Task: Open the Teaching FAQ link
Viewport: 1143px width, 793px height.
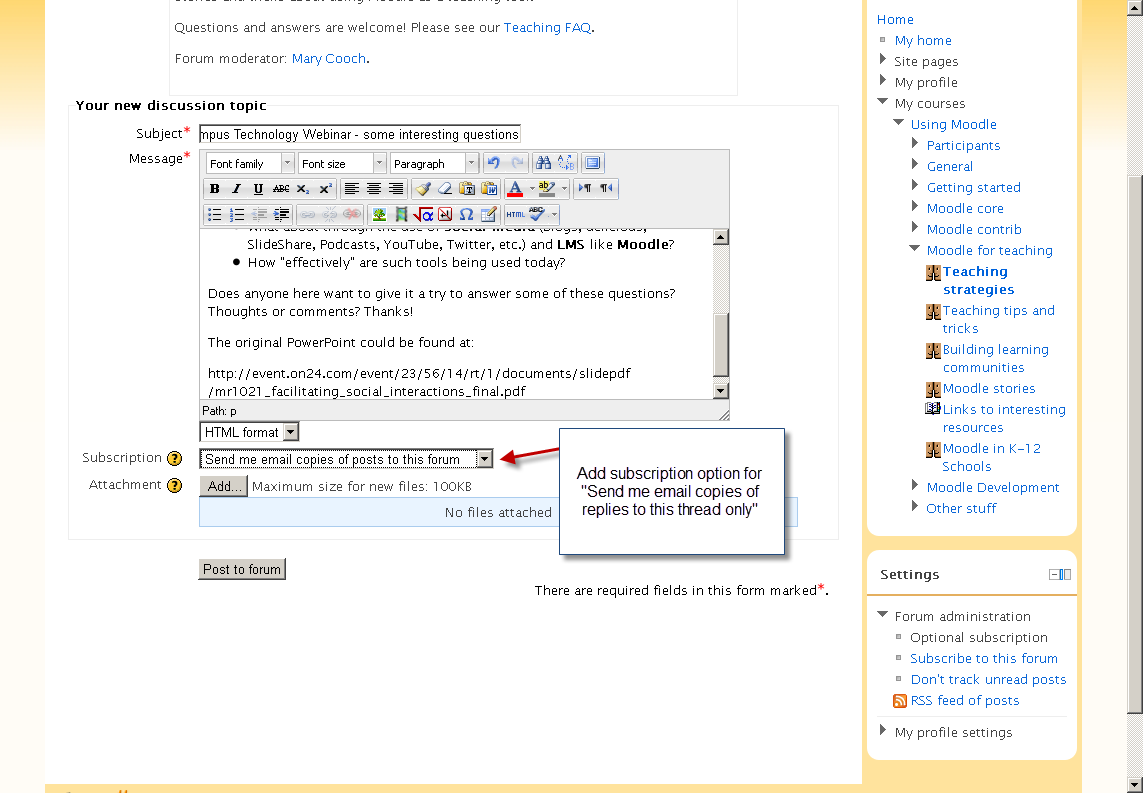Action: tap(547, 28)
